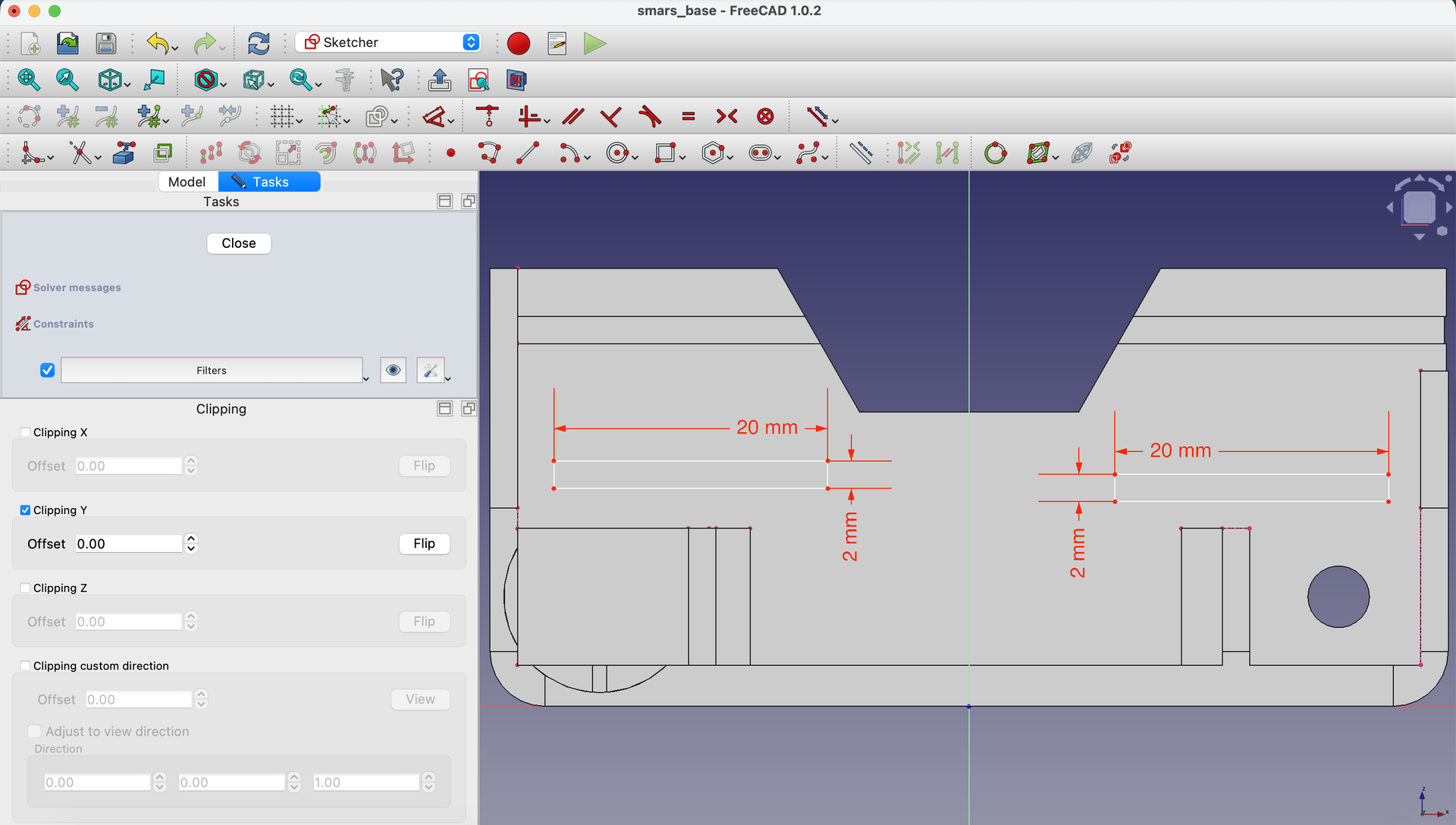The height and width of the screenshot is (825, 1456).
Task: Open the Toggle grid dropdown arrow
Action: [x=300, y=121]
